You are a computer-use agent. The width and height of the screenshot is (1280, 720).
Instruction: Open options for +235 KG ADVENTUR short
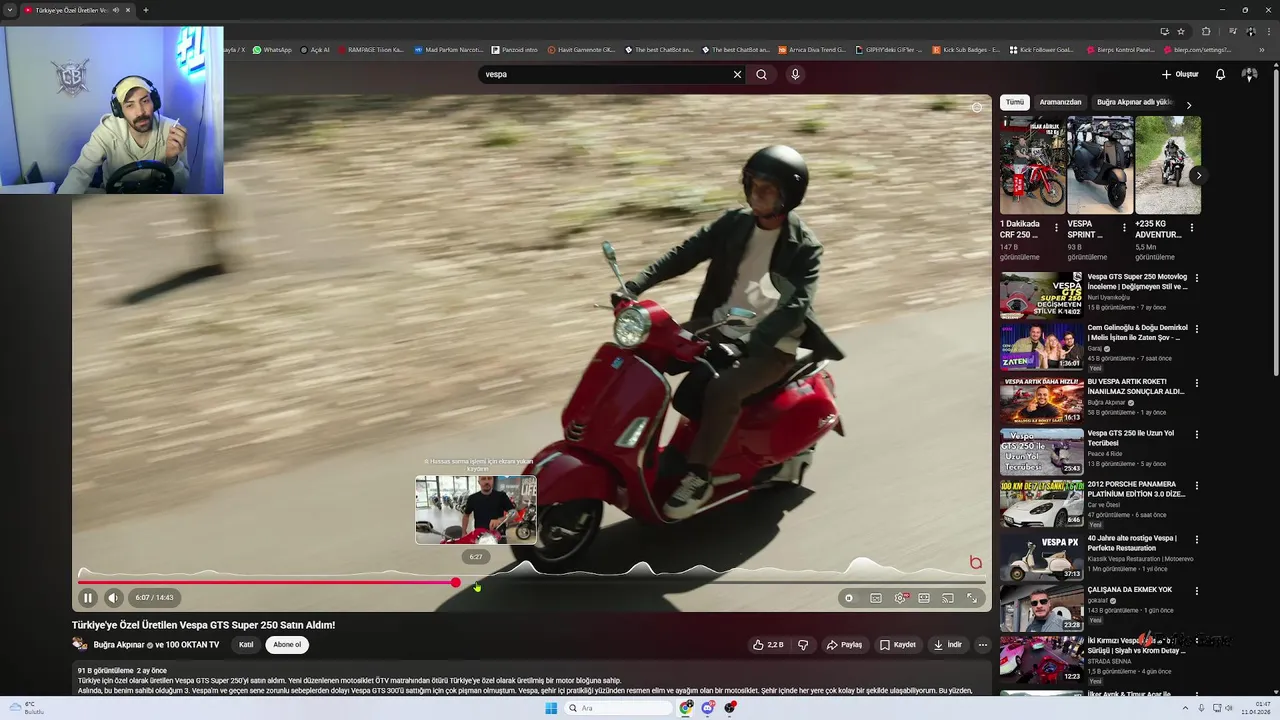[x=1192, y=228]
